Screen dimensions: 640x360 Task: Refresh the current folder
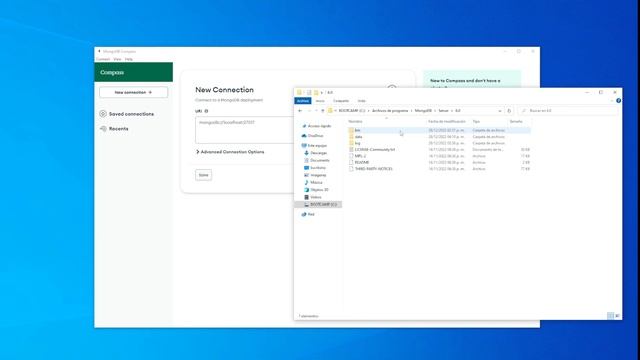click(x=509, y=111)
